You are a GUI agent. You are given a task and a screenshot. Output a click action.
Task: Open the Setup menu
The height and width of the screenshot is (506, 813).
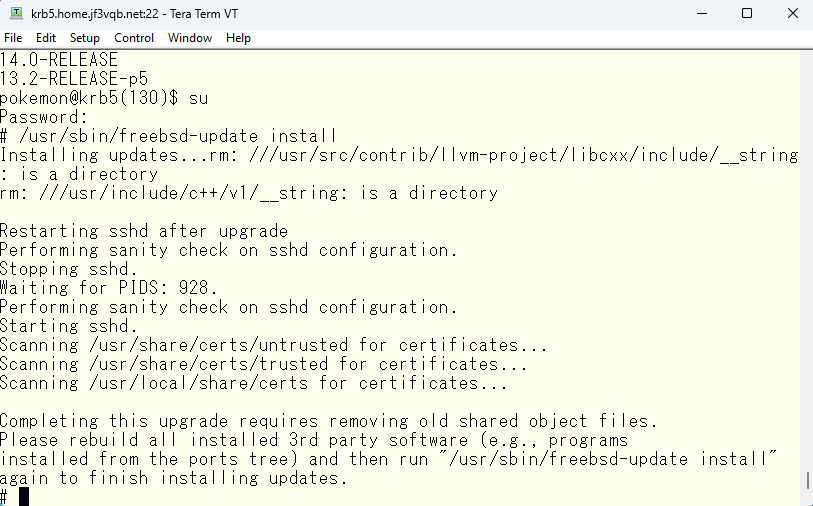(x=85, y=38)
